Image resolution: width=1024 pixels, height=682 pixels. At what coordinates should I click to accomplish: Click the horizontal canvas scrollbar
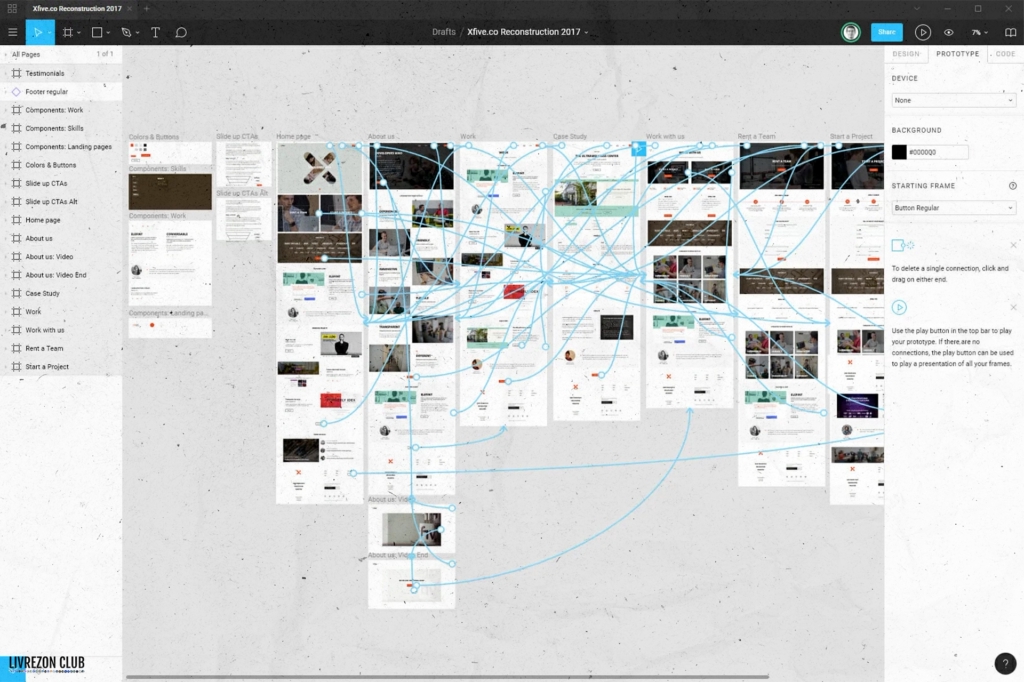point(447,677)
